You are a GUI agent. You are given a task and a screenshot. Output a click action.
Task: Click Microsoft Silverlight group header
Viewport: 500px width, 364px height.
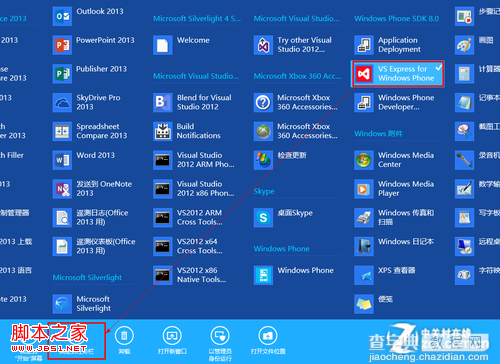[87, 277]
